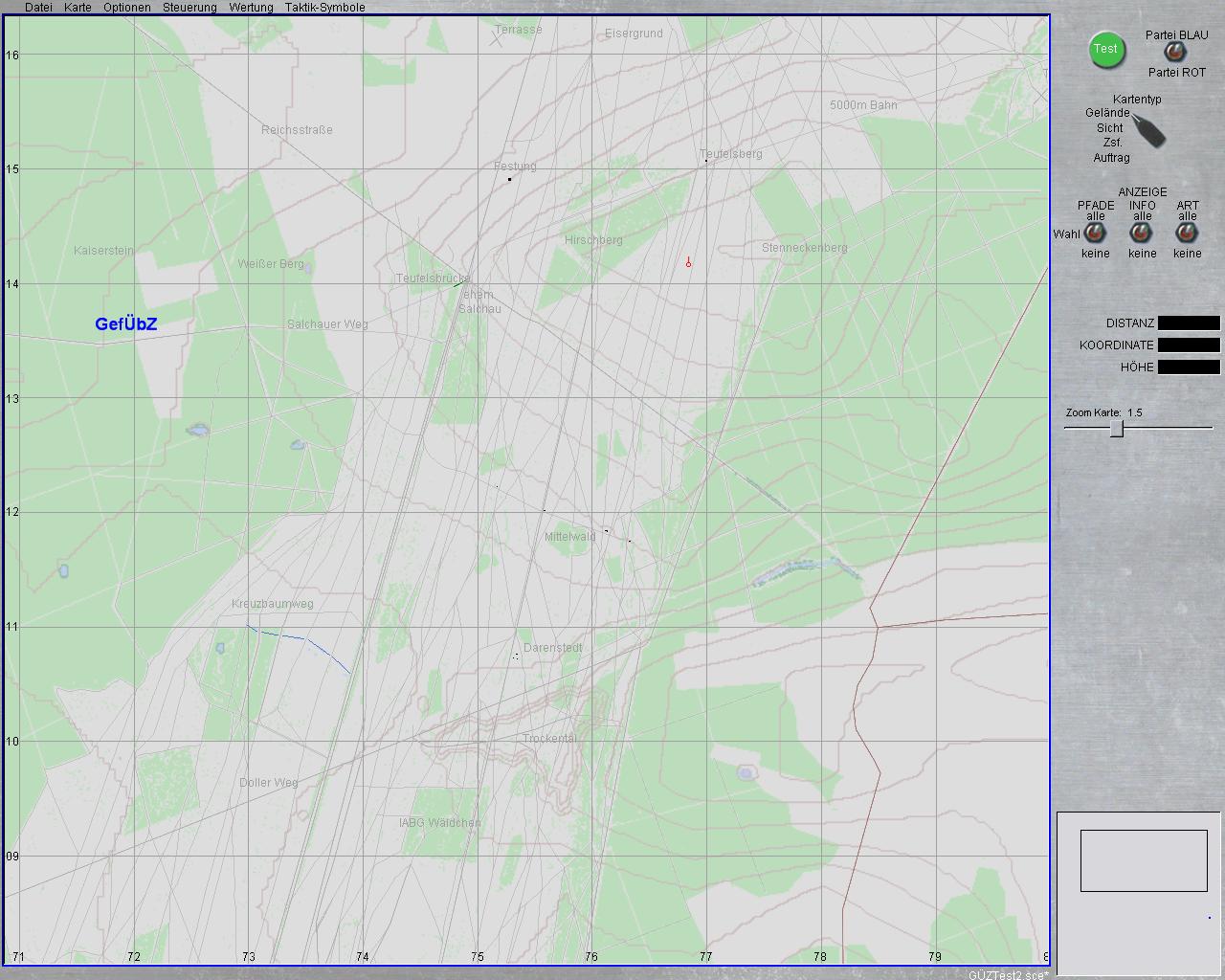Flip the Partei BLAU/ROT toggle switch
The width and height of the screenshot is (1225, 980).
[x=1172, y=53]
